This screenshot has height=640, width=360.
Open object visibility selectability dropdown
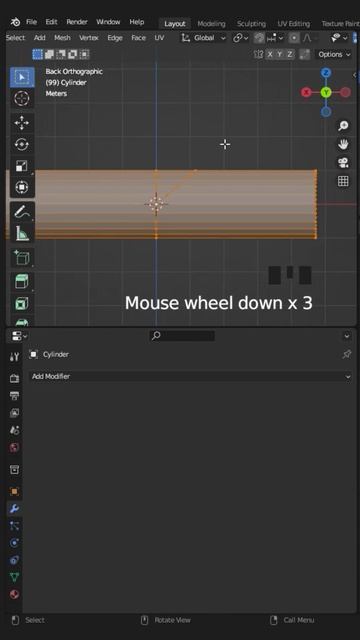[x=339, y=38]
